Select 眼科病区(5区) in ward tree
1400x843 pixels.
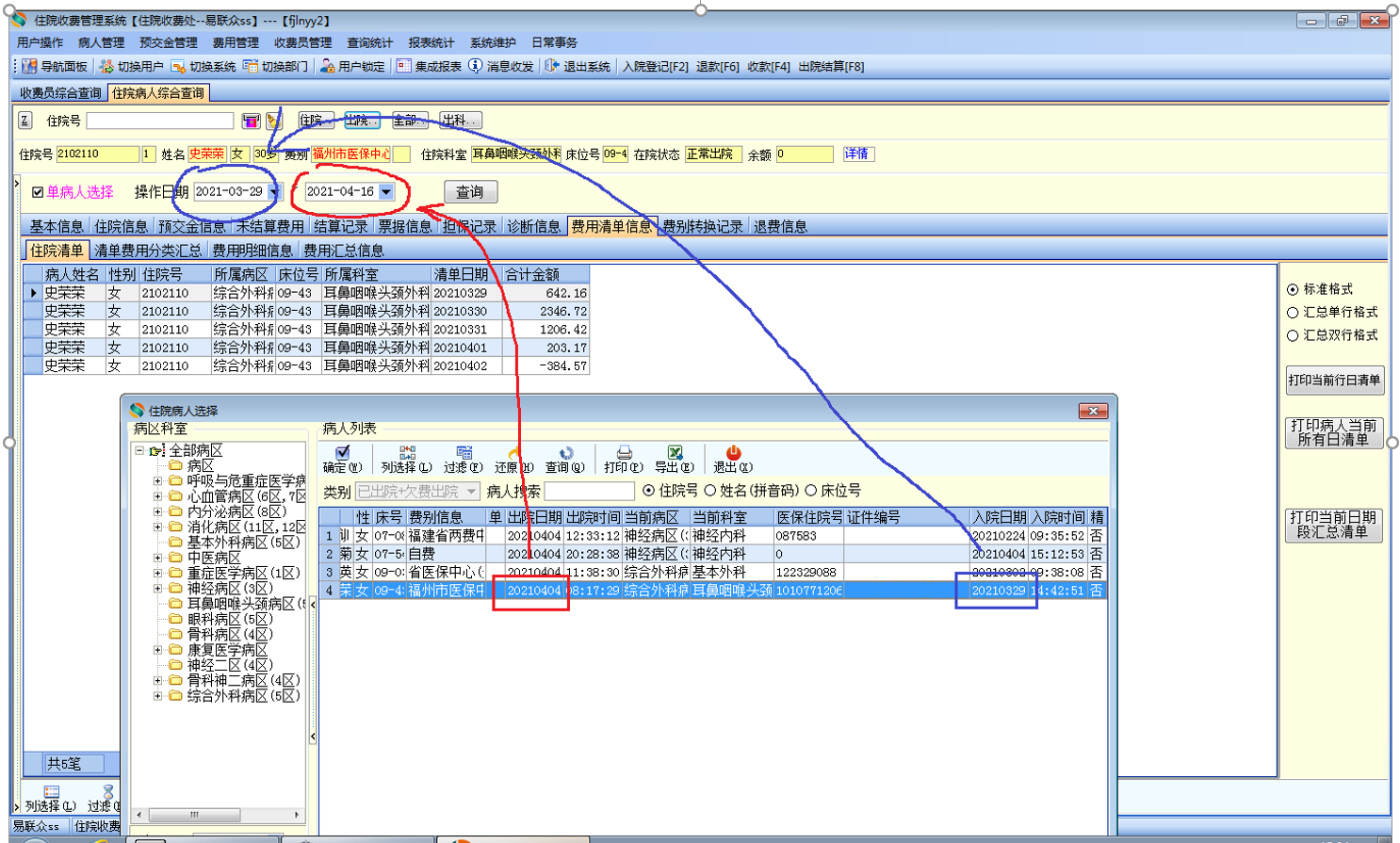pos(230,619)
